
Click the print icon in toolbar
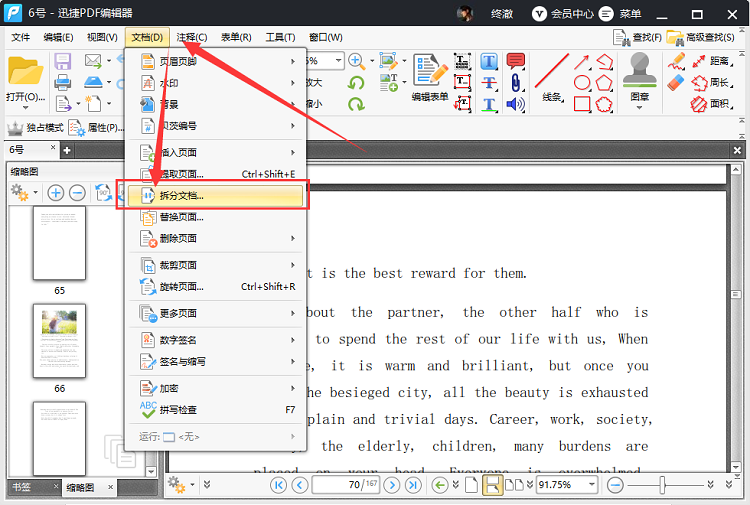click(62, 82)
